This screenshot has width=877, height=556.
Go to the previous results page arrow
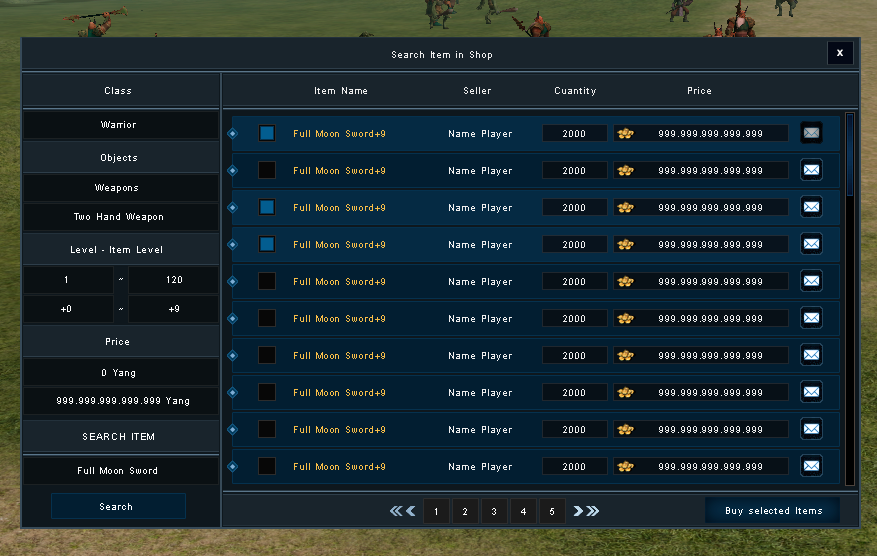(411, 511)
